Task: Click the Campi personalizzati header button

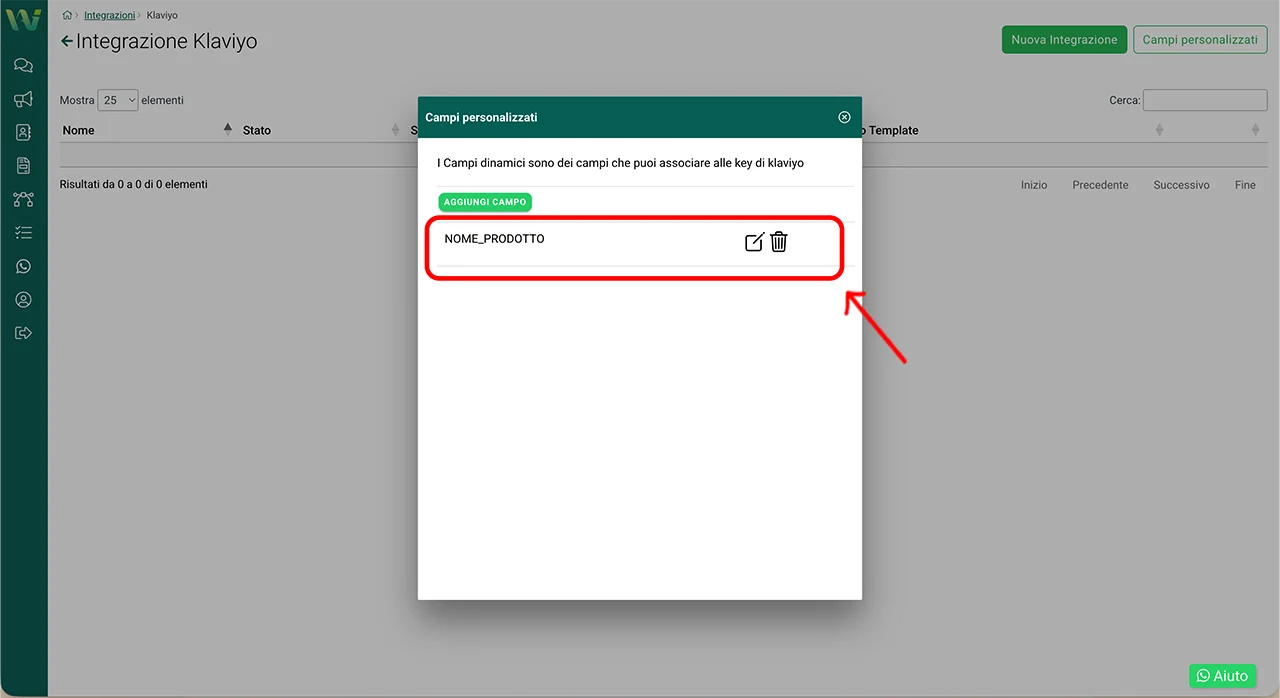Action: (1199, 40)
